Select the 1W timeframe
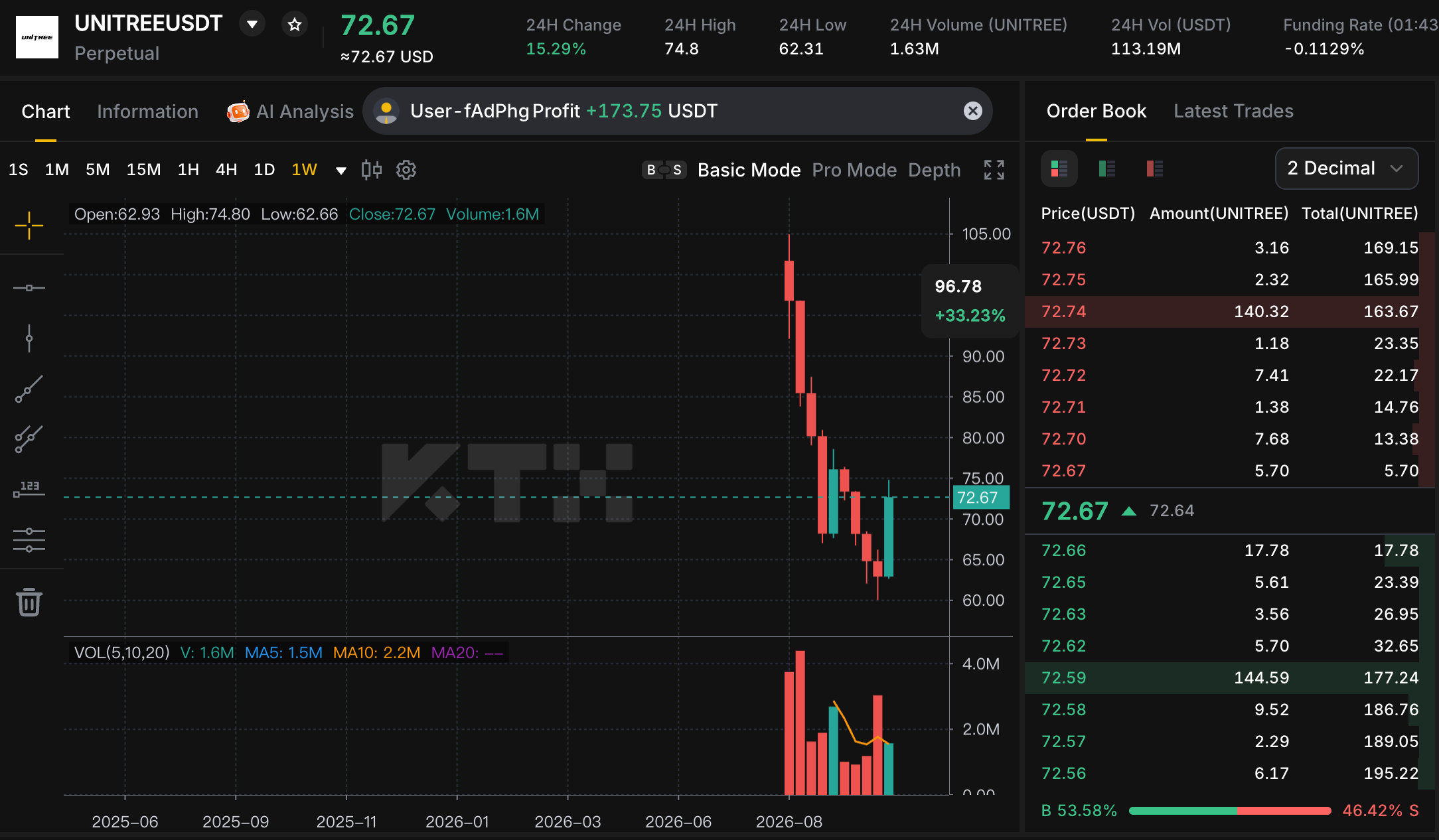This screenshot has width=1439, height=840. [x=305, y=170]
